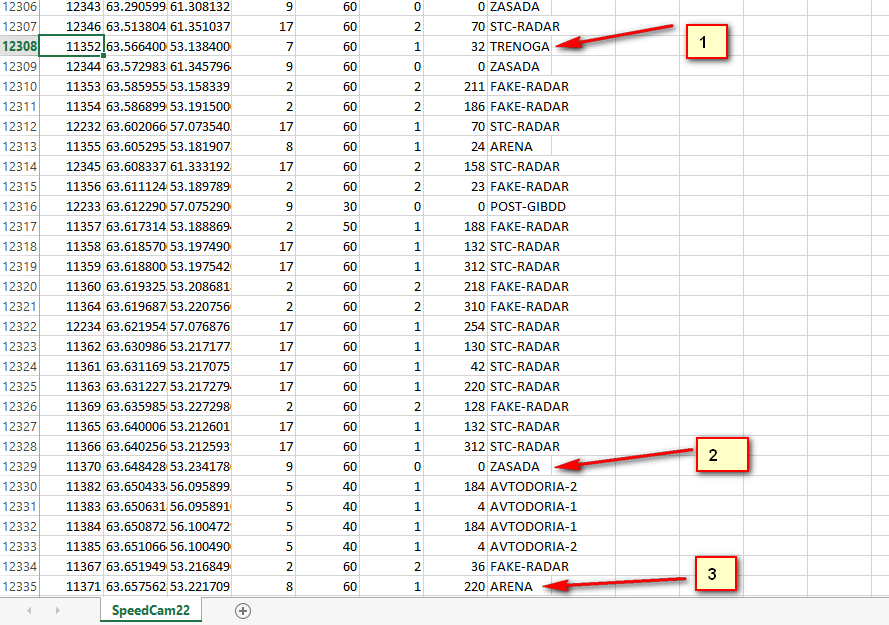The image size is (889, 625).
Task: Select the TRENOGA cell
Action: (x=517, y=46)
